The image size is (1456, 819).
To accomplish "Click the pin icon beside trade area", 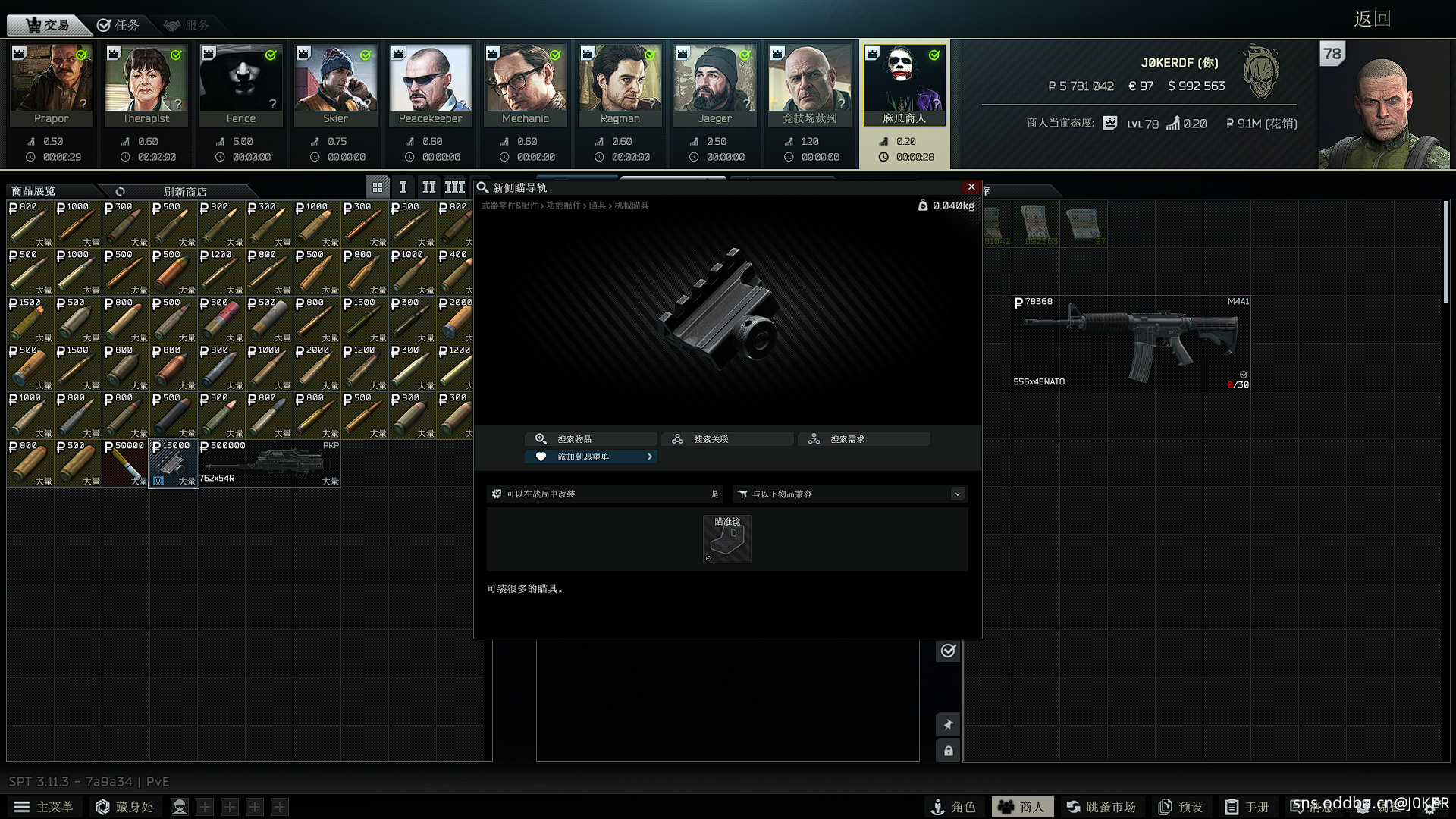I will pyautogui.click(x=948, y=725).
